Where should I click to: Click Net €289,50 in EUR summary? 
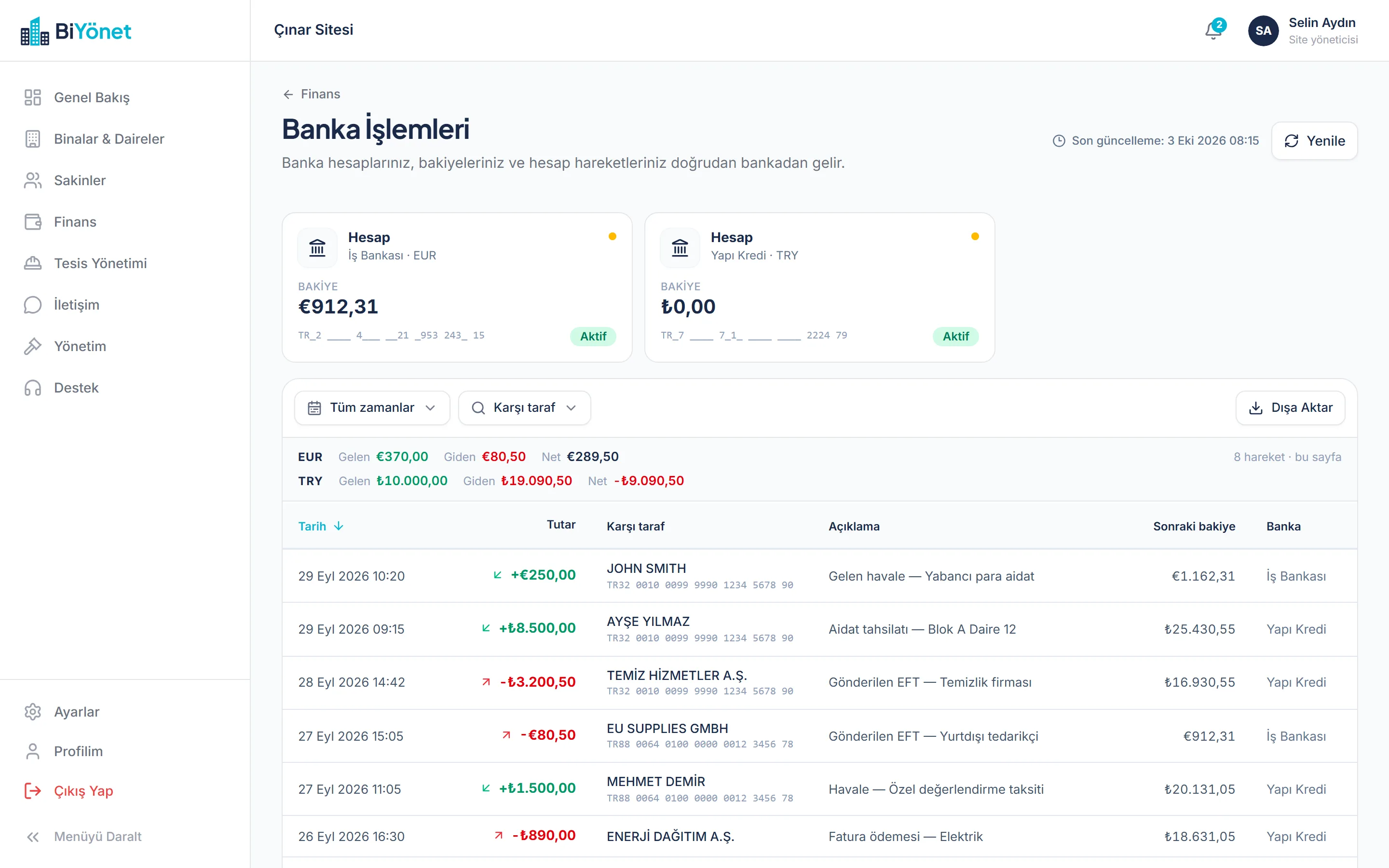[x=580, y=457]
